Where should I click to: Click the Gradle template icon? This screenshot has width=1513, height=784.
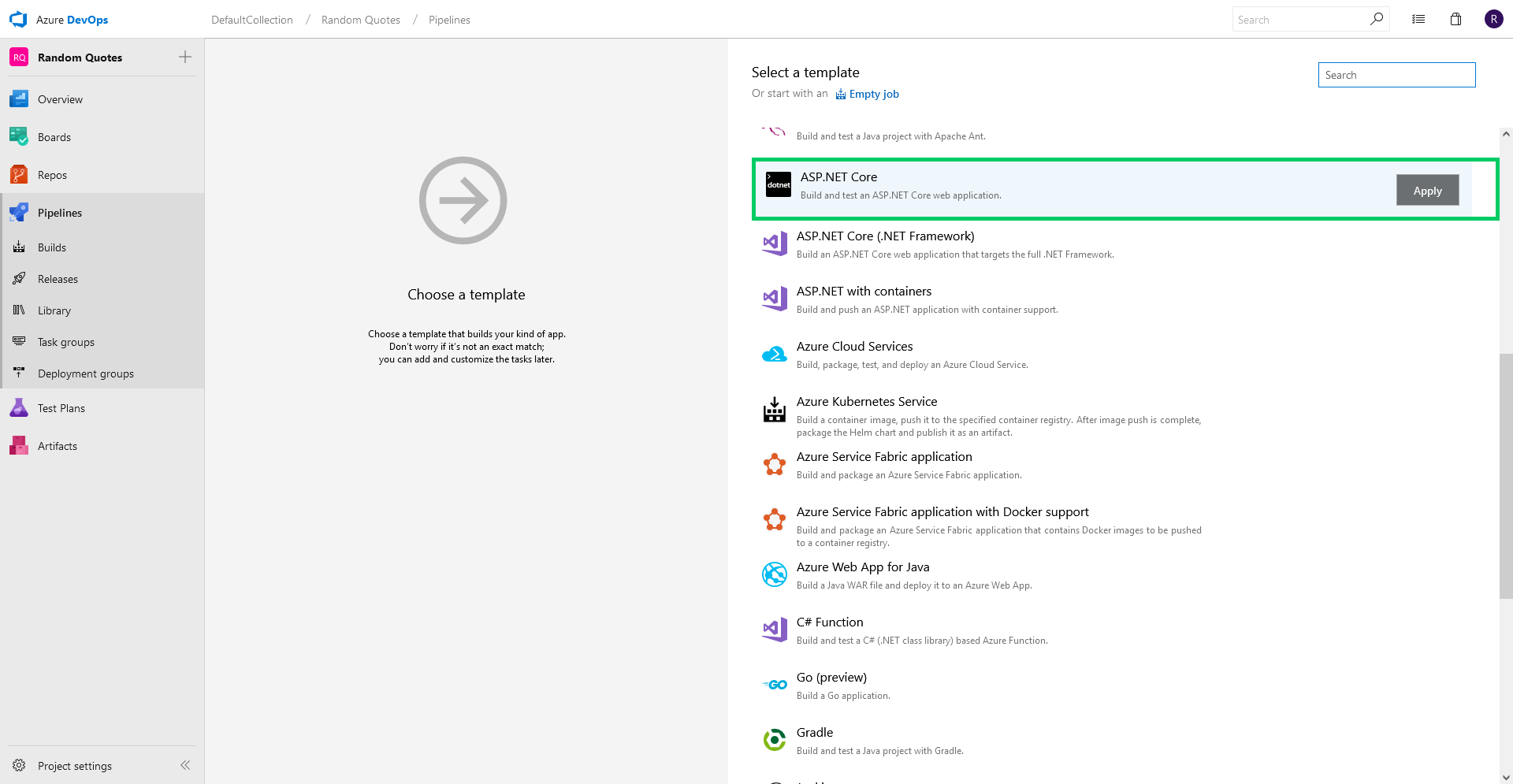(775, 740)
